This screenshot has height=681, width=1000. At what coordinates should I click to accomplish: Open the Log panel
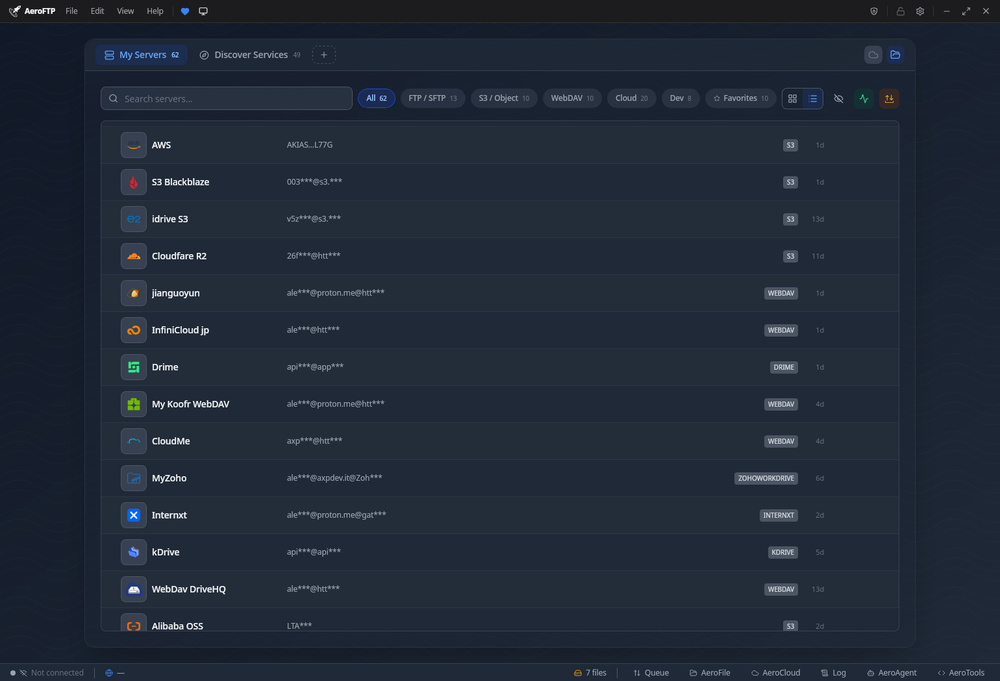[x=834, y=672]
